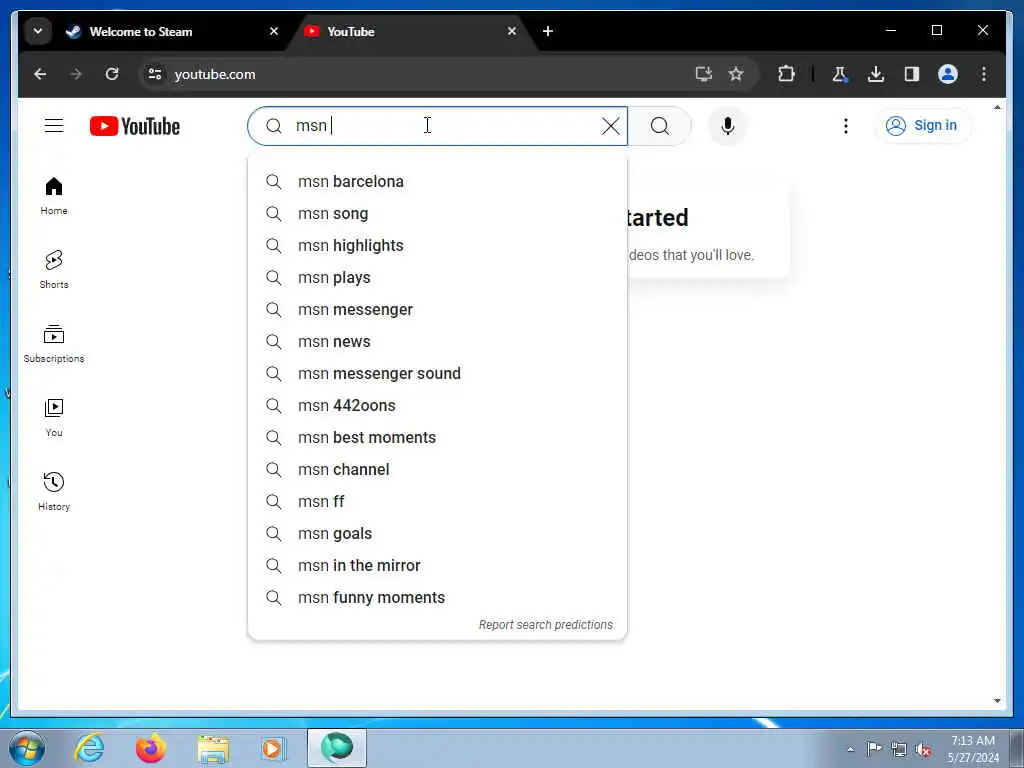Choose msn goals suggestion
1024x768 pixels.
(438, 534)
